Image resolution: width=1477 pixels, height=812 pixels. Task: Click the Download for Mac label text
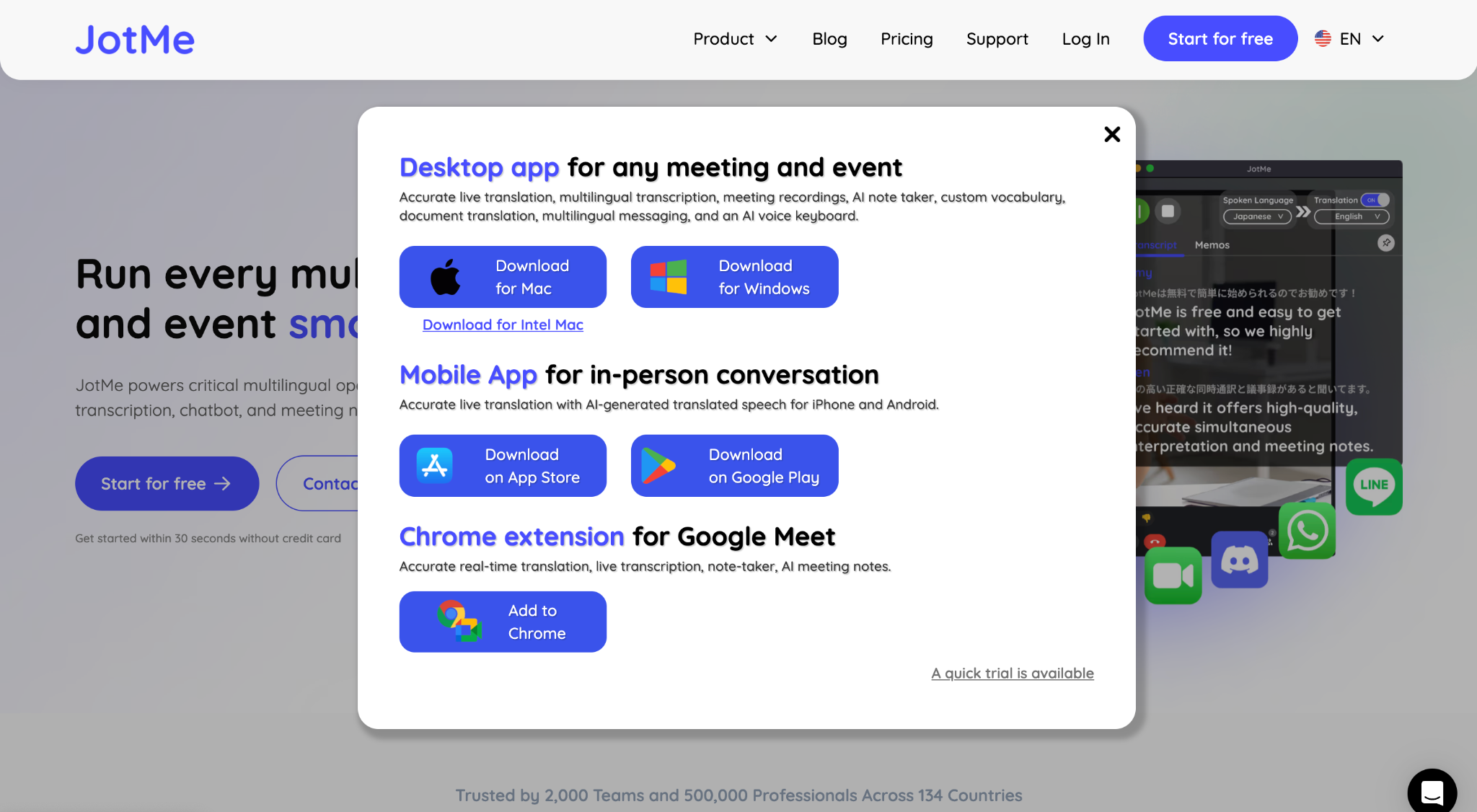(532, 277)
